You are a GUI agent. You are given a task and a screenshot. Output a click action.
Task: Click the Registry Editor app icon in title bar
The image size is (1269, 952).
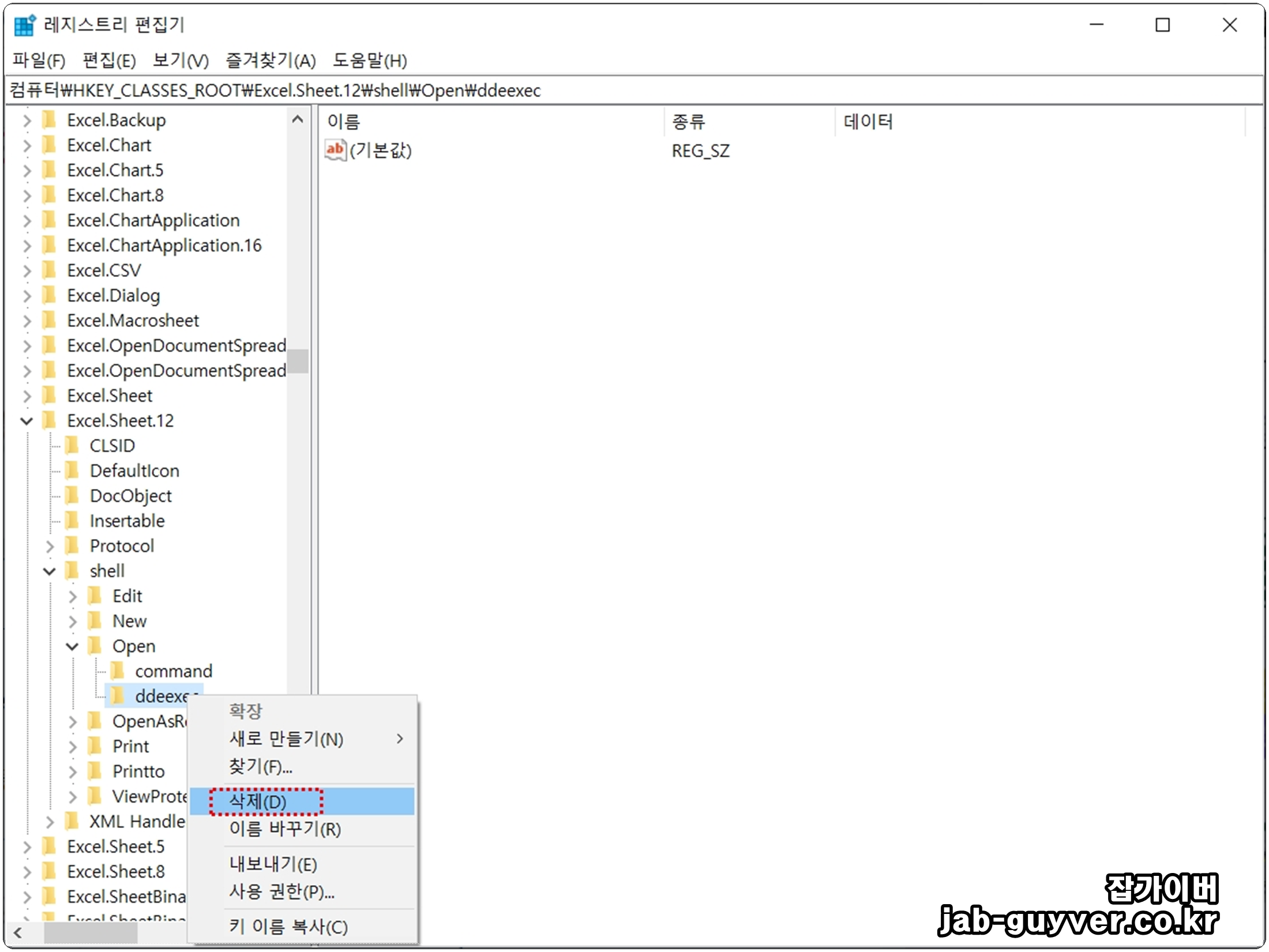pos(24,25)
